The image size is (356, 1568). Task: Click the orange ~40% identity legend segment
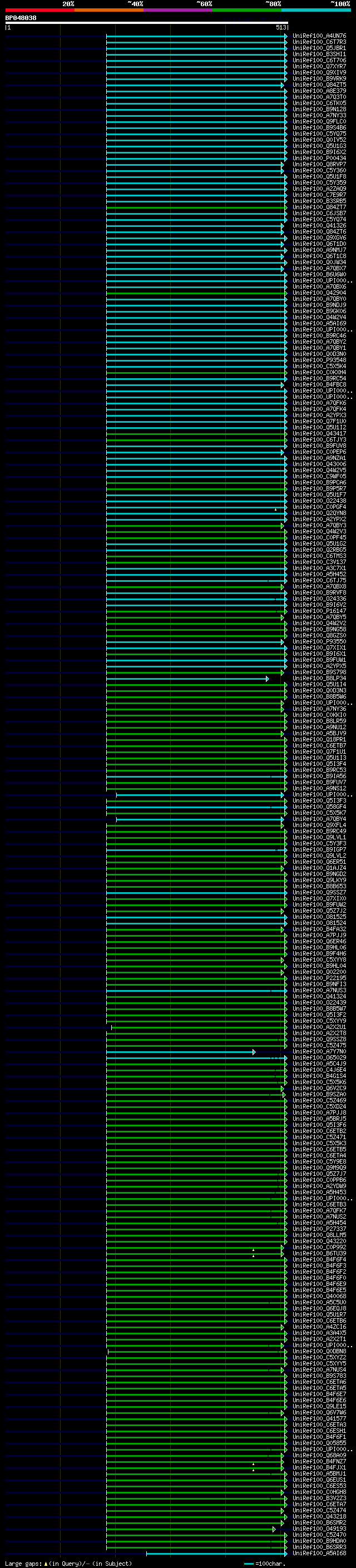coord(109,10)
